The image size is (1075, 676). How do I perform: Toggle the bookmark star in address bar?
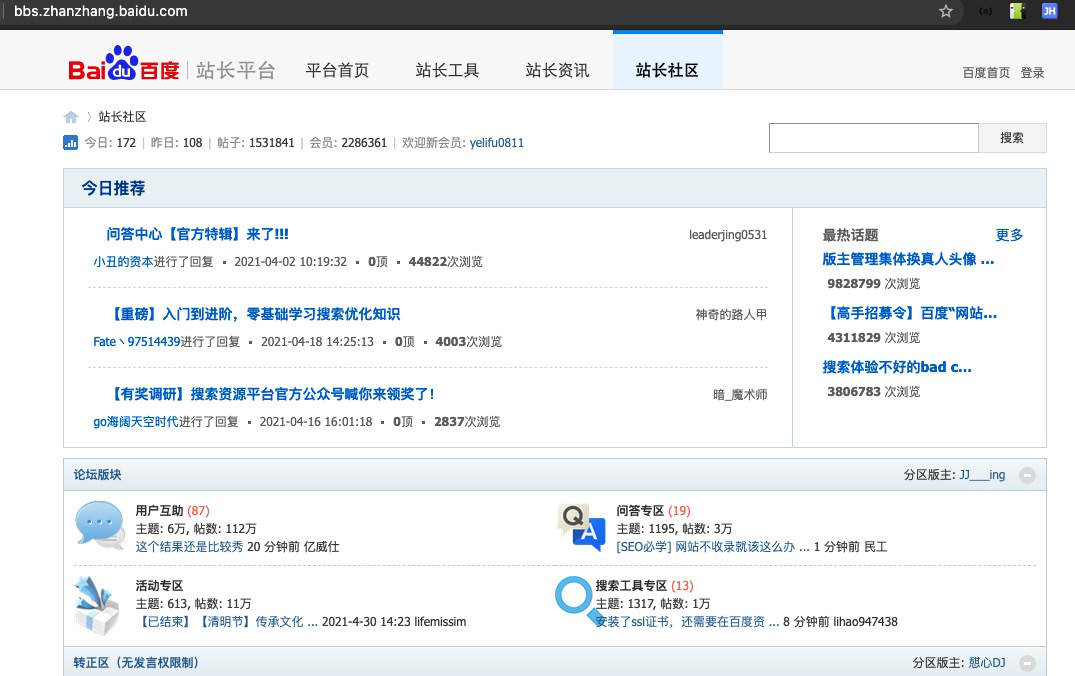(x=945, y=11)
